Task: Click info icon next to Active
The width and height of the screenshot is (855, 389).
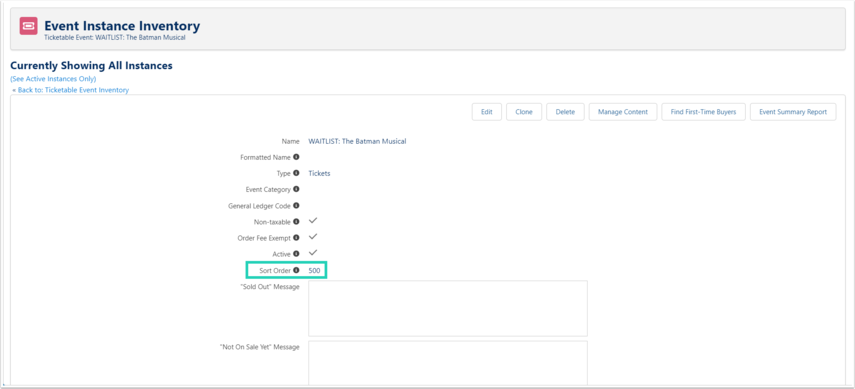Action: pos(296,254)
